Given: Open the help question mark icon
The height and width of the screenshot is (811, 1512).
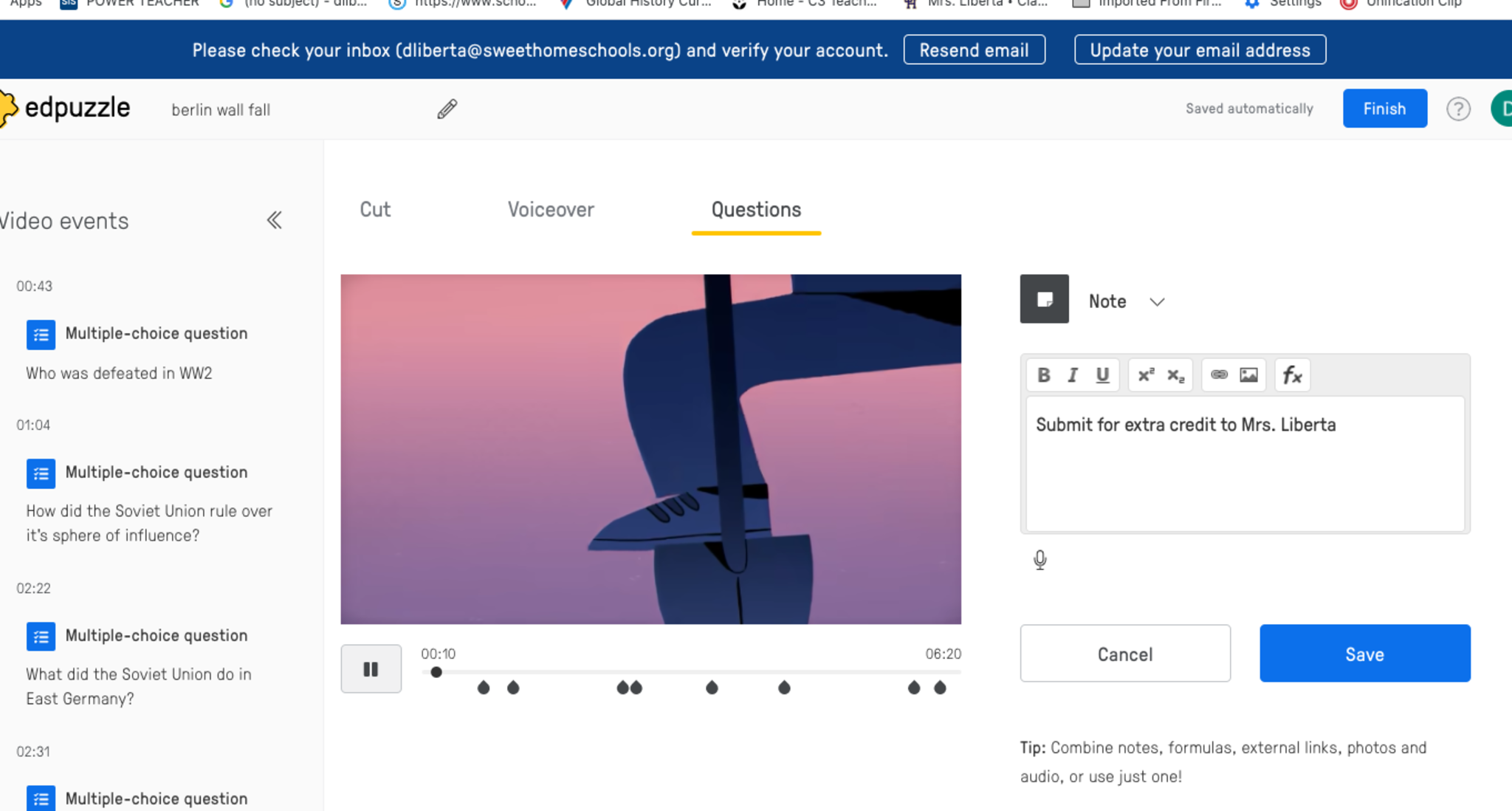Looking at the screenshot, I should [1458, 109].
